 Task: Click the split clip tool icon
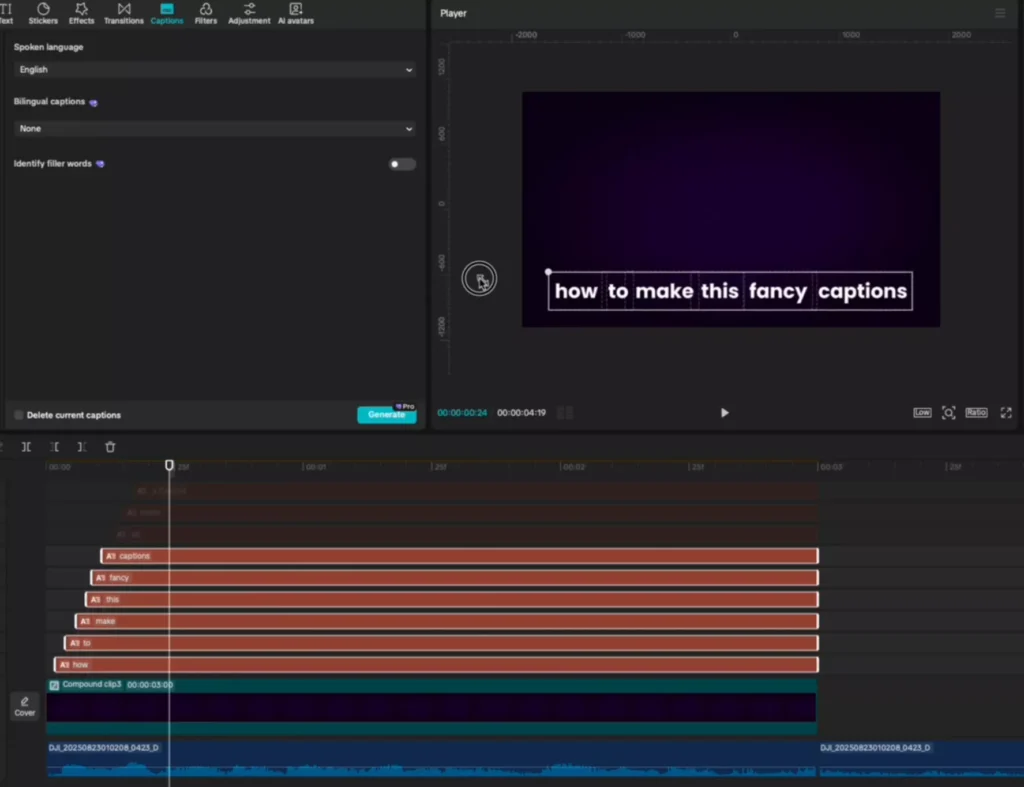(27, 447)
